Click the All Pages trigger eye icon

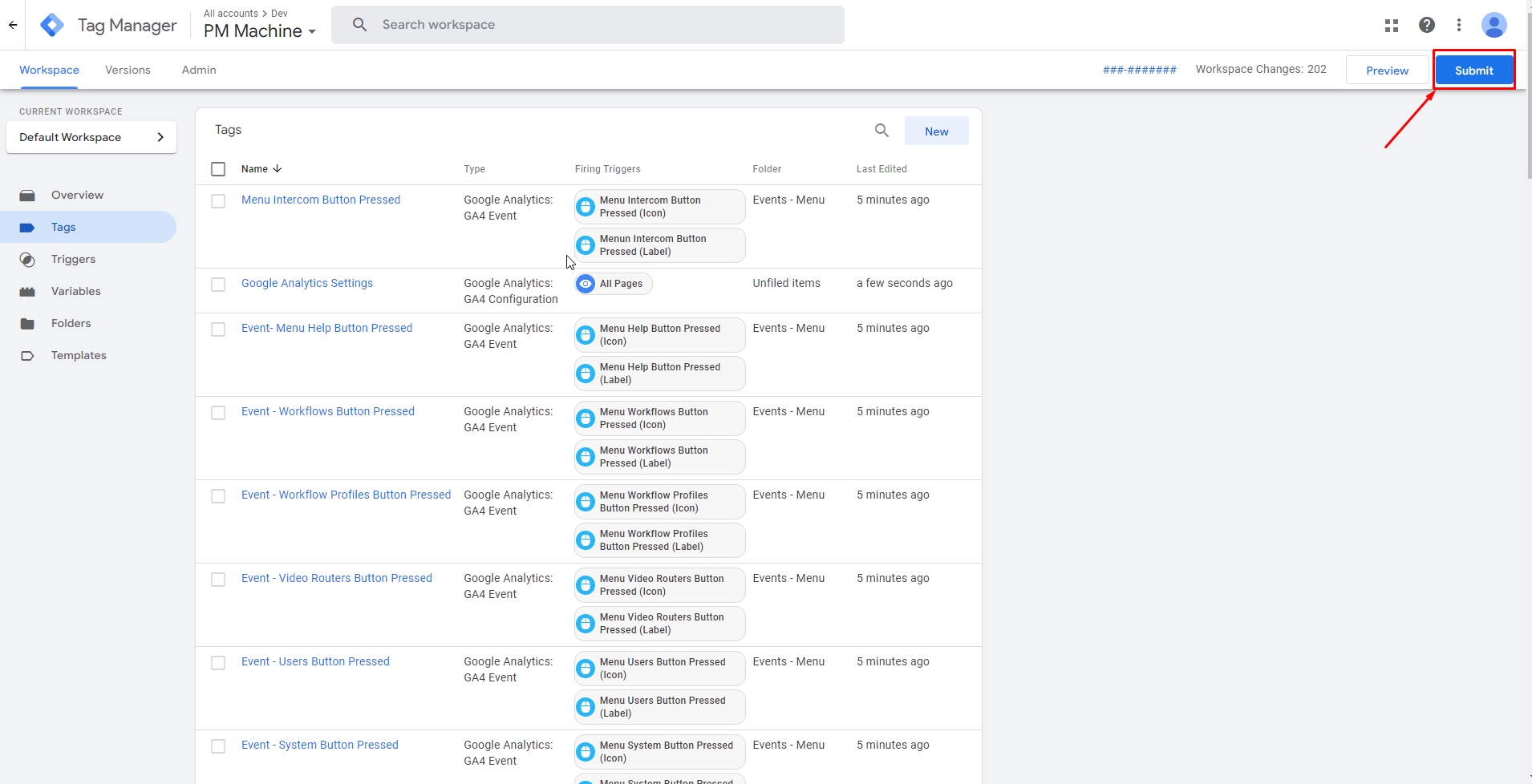[586, 284]
